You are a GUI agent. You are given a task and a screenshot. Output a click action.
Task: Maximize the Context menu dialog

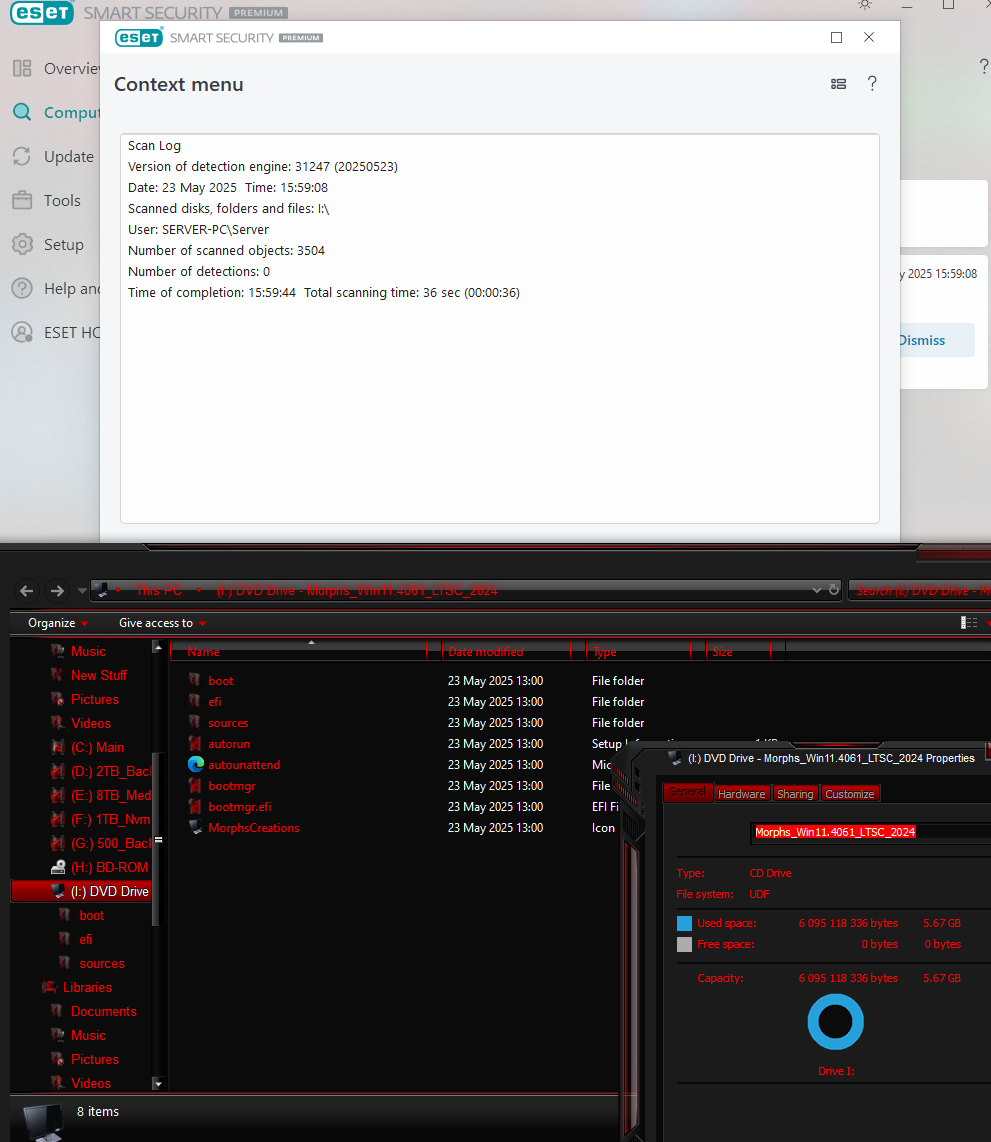click(x=836, y=37)
